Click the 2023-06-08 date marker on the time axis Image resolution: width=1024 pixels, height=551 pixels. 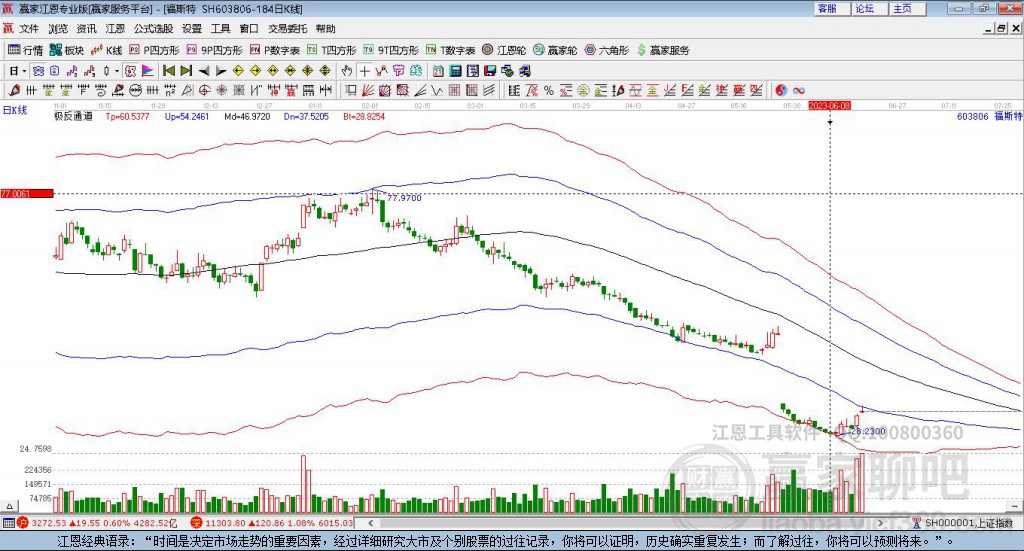click(x=829, y=106)
